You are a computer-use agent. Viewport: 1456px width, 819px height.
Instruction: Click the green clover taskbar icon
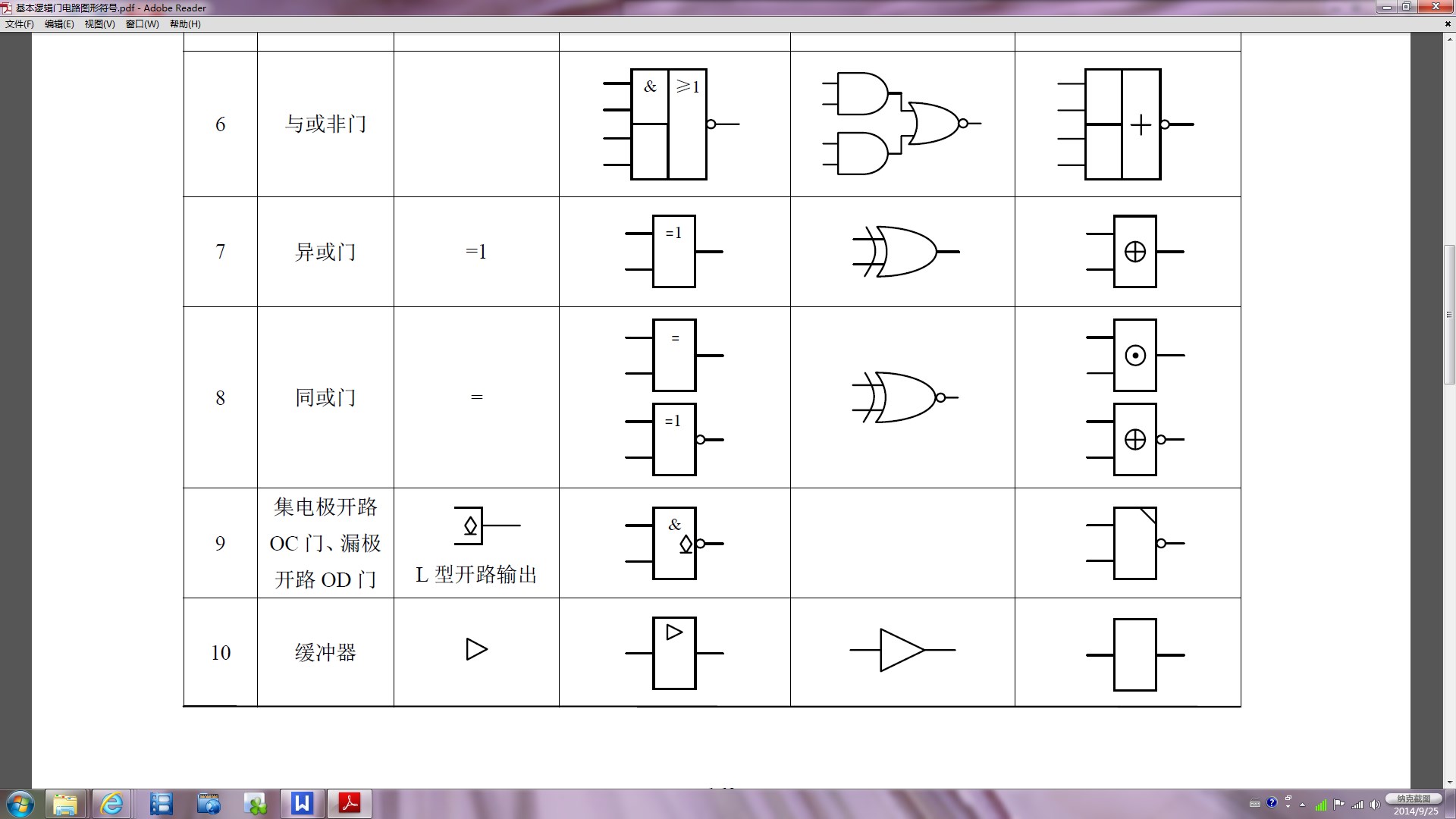tap(257, 804)
